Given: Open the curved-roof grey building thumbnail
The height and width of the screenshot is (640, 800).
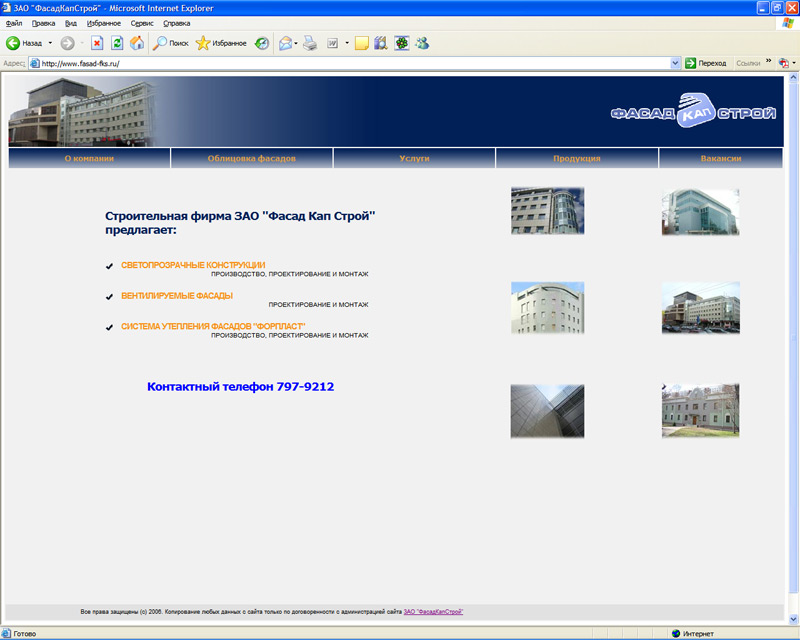Looking at the screenshot, I should 547,308.
